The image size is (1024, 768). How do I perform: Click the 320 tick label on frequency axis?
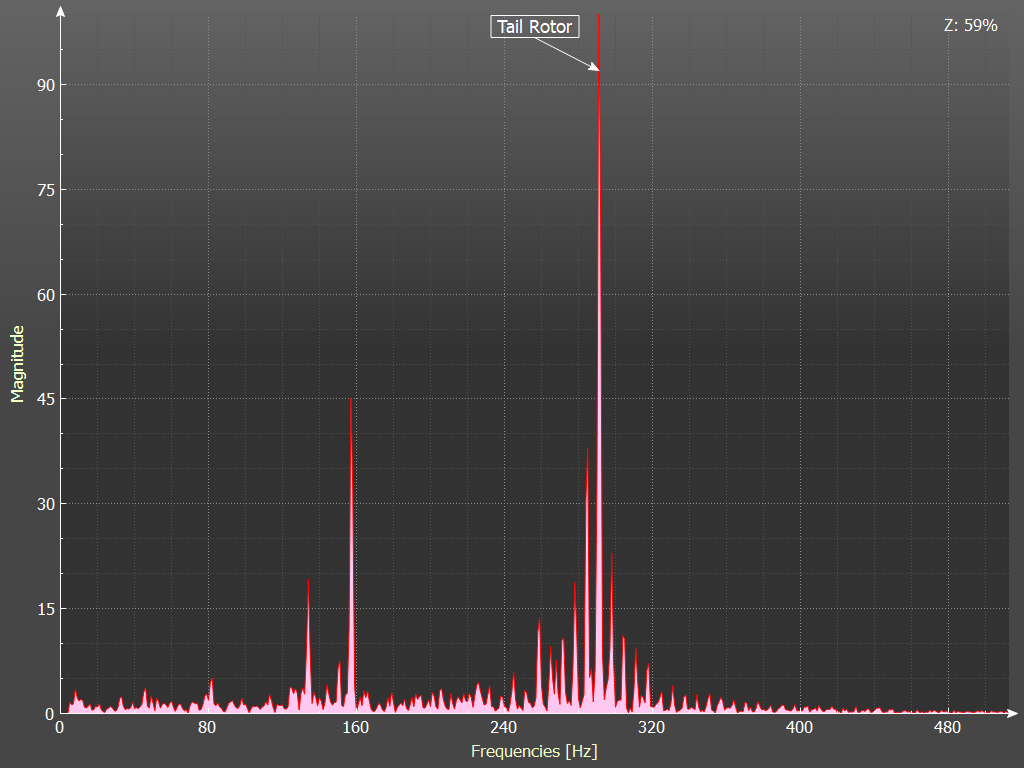click(x=651, y=727)
